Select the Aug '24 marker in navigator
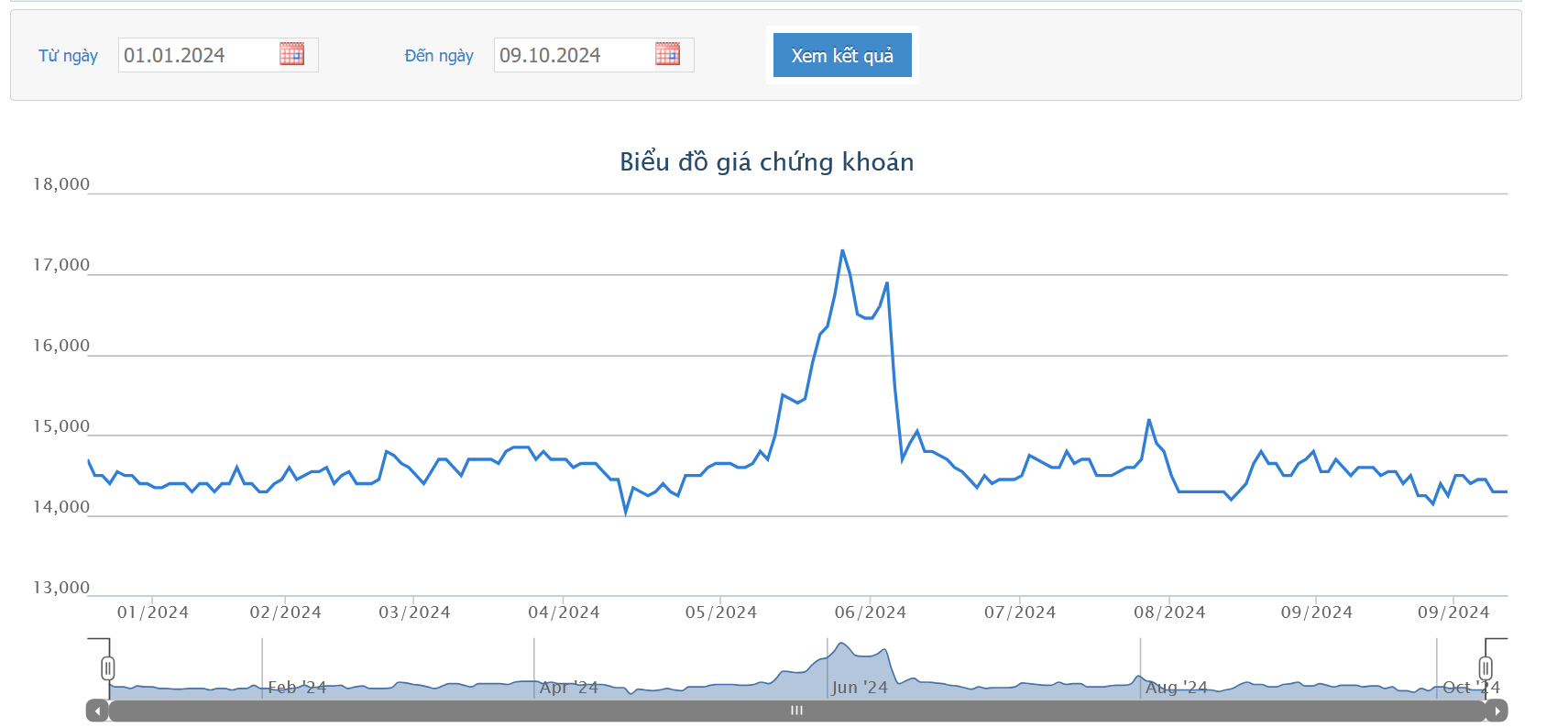 coord(1176,688)
